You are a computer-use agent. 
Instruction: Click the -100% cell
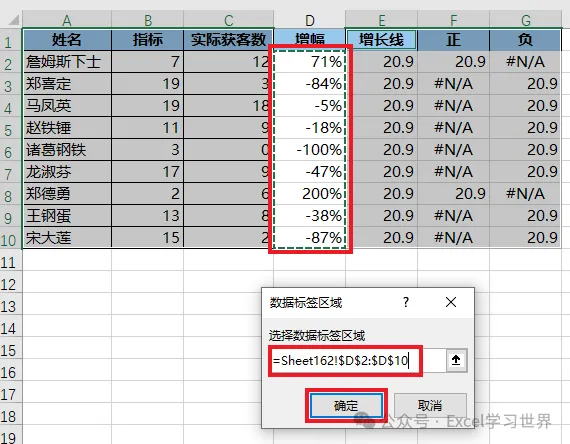point(309,150)
